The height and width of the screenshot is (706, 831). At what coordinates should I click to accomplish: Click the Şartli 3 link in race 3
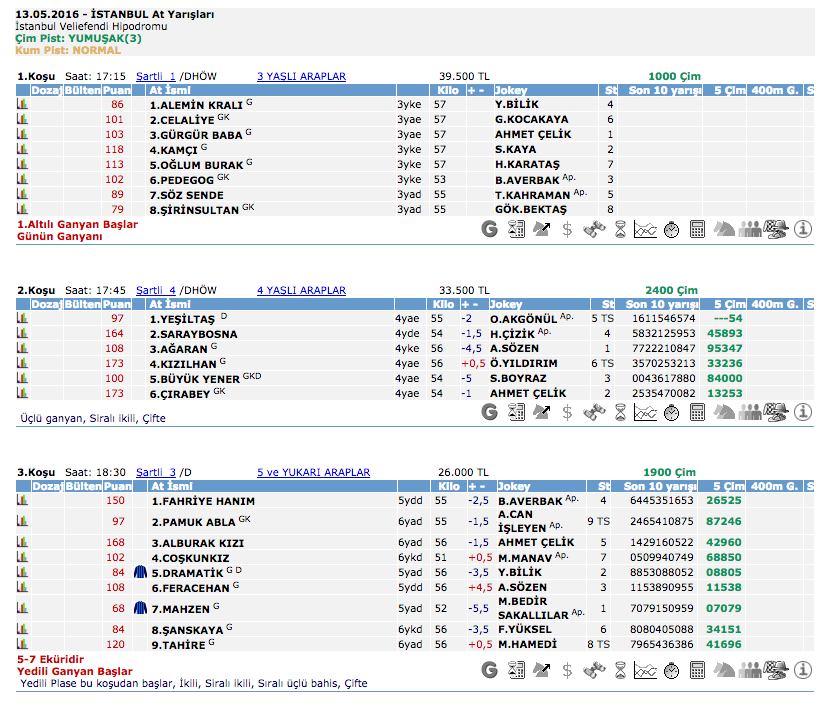tap(156, 473)
